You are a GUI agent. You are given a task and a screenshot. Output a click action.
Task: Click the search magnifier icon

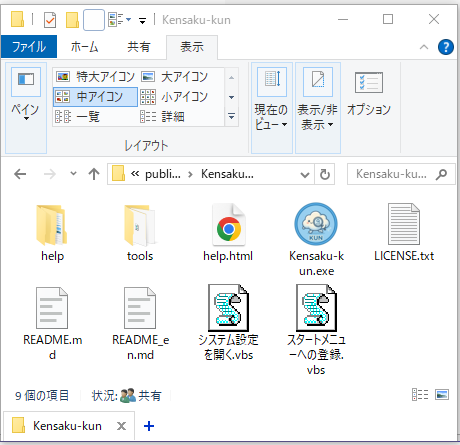(441, 174)
